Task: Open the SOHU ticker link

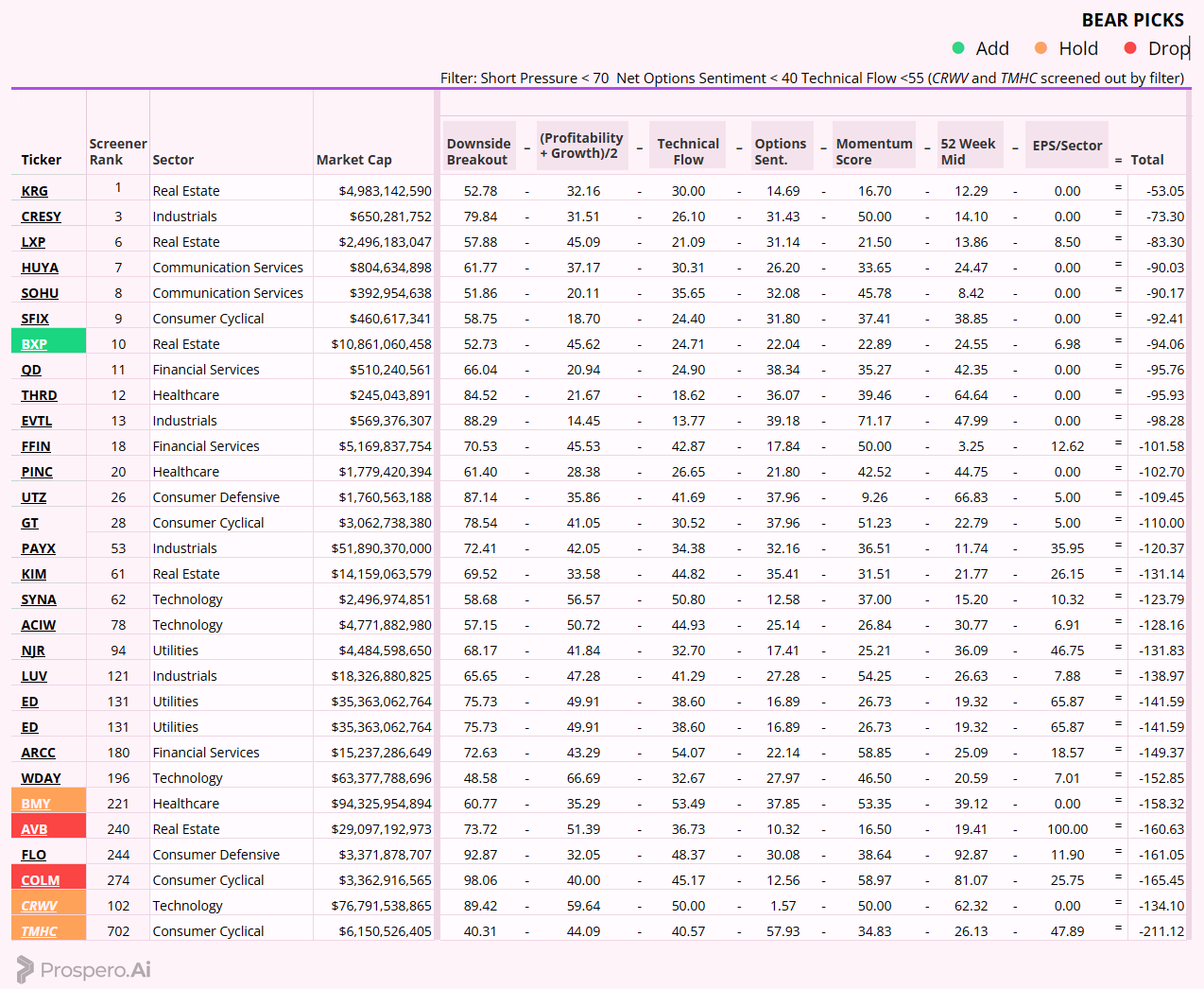Action: pyautogui.click(x=40, y=293)
